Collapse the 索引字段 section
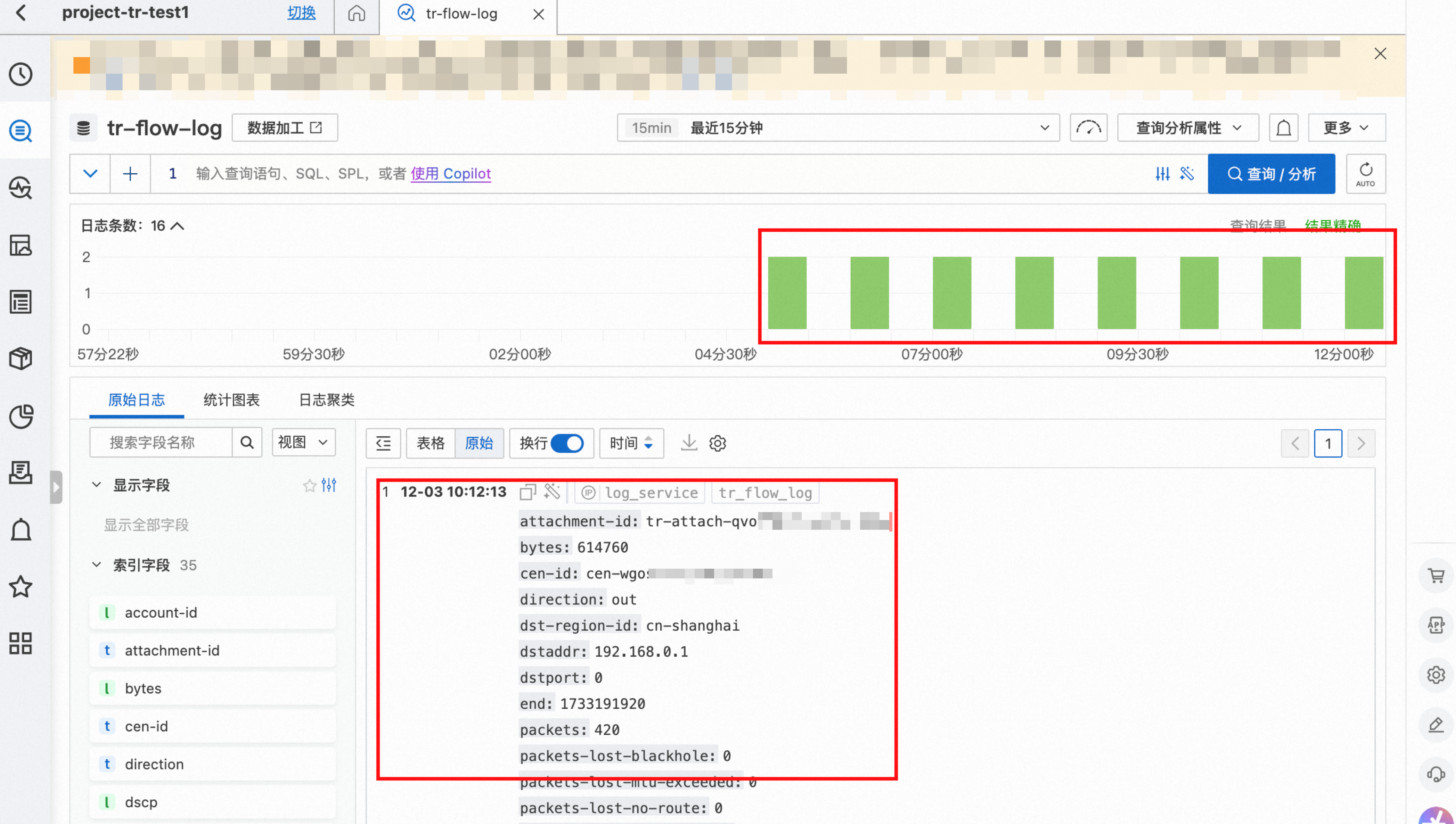Image resolution: width=1456 pixels, height=824 pixels. click(x=97, y=565)
